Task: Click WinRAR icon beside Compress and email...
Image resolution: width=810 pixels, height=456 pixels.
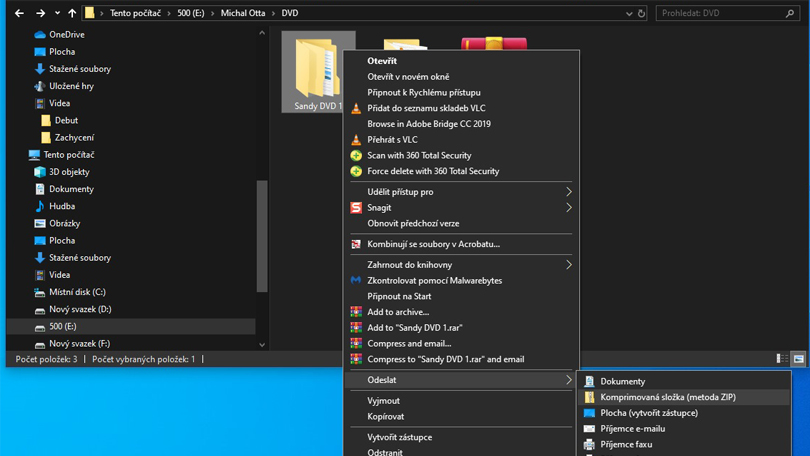Action: point(356,343)
